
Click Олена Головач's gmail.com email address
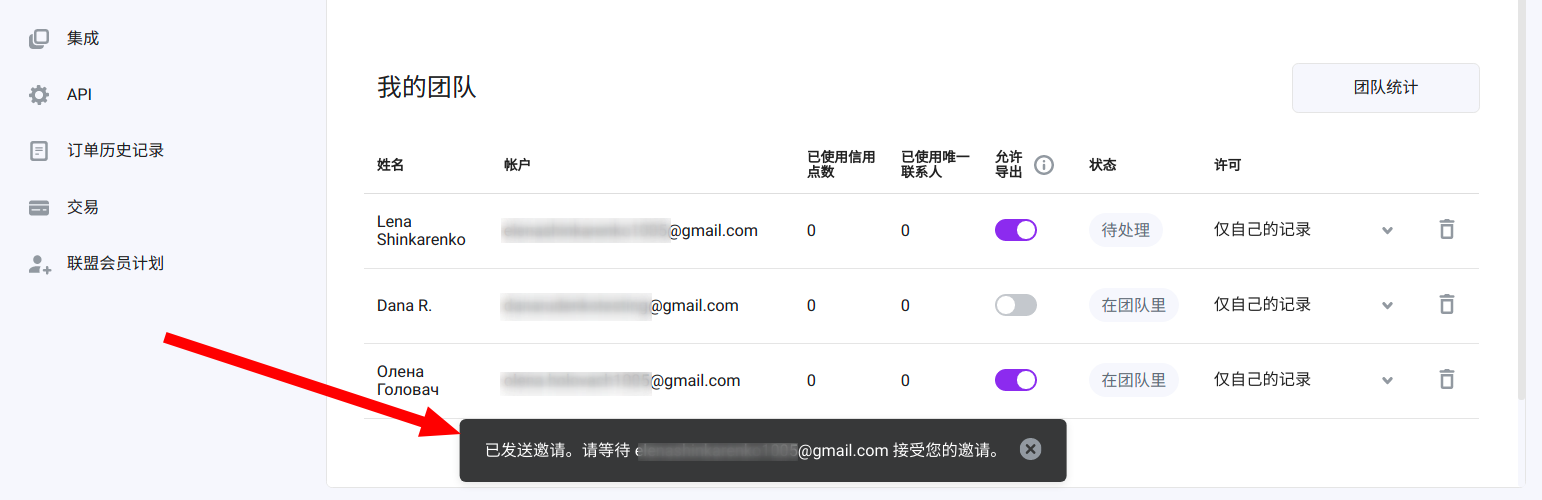tap(621, 380)
